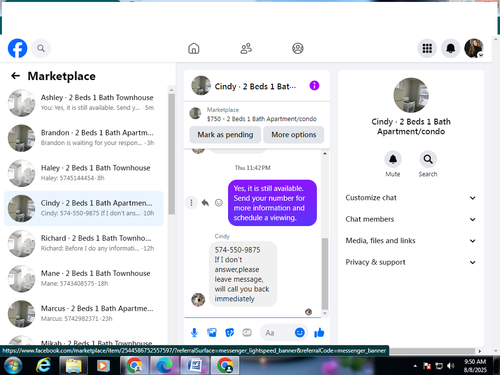Image resolution: width=500 pixels, height=375 pixels.
Task: Expand Media, files and links section
Action: coord(411,241)
